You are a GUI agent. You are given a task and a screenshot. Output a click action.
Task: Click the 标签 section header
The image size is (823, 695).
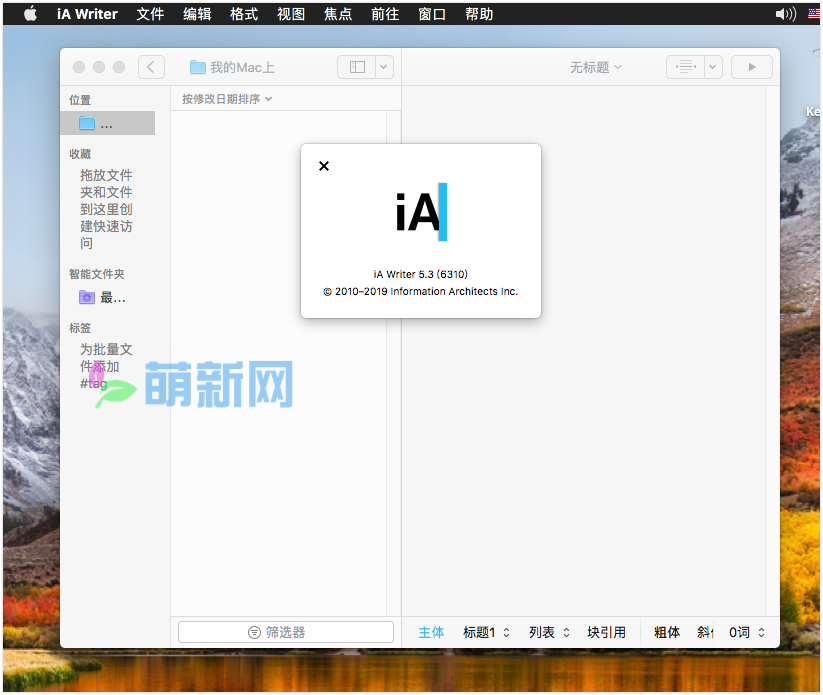point(80,328)
